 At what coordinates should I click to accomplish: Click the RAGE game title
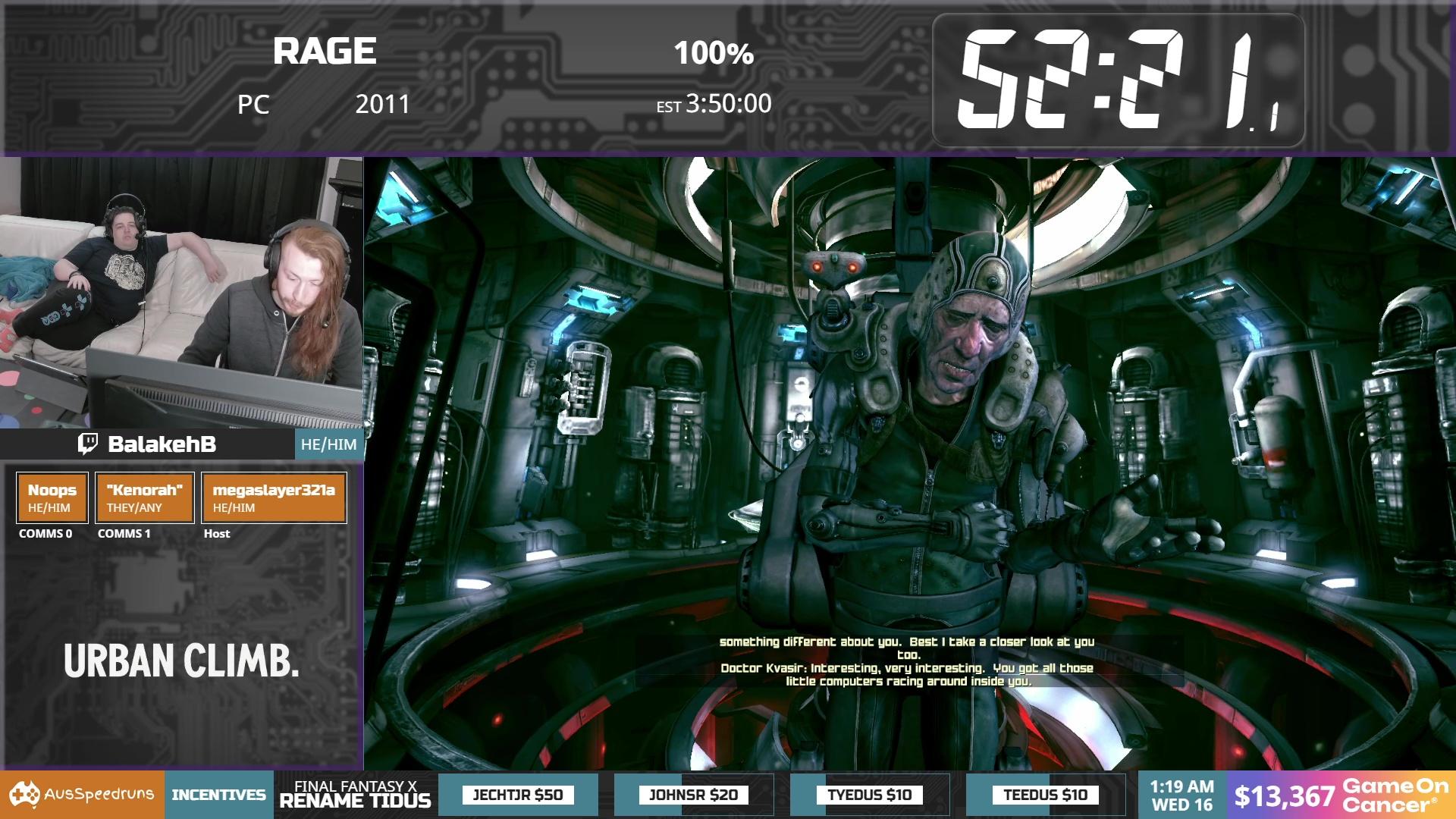tap(325, 52)
